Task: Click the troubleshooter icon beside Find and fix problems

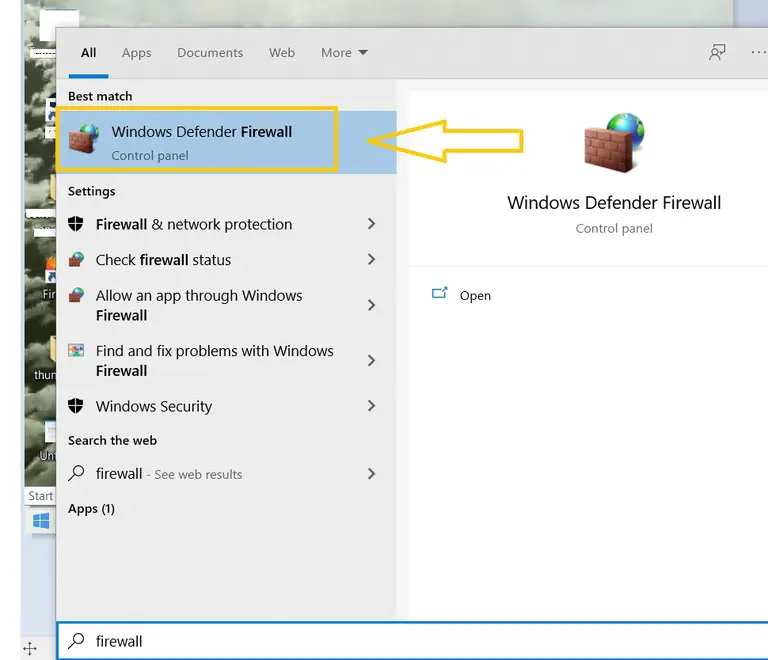Action: (x=76, y=350)
